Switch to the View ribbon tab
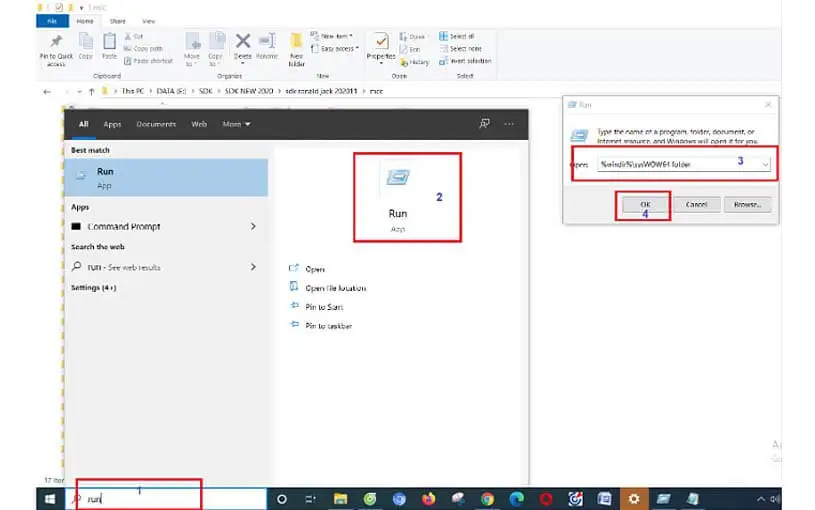 149,21
